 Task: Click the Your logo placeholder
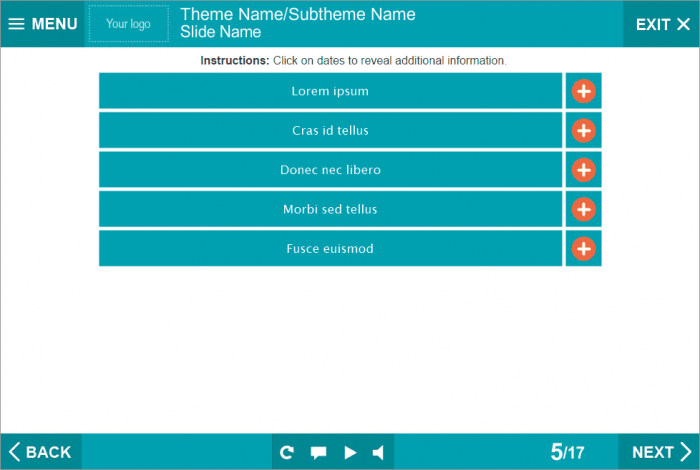128,24
